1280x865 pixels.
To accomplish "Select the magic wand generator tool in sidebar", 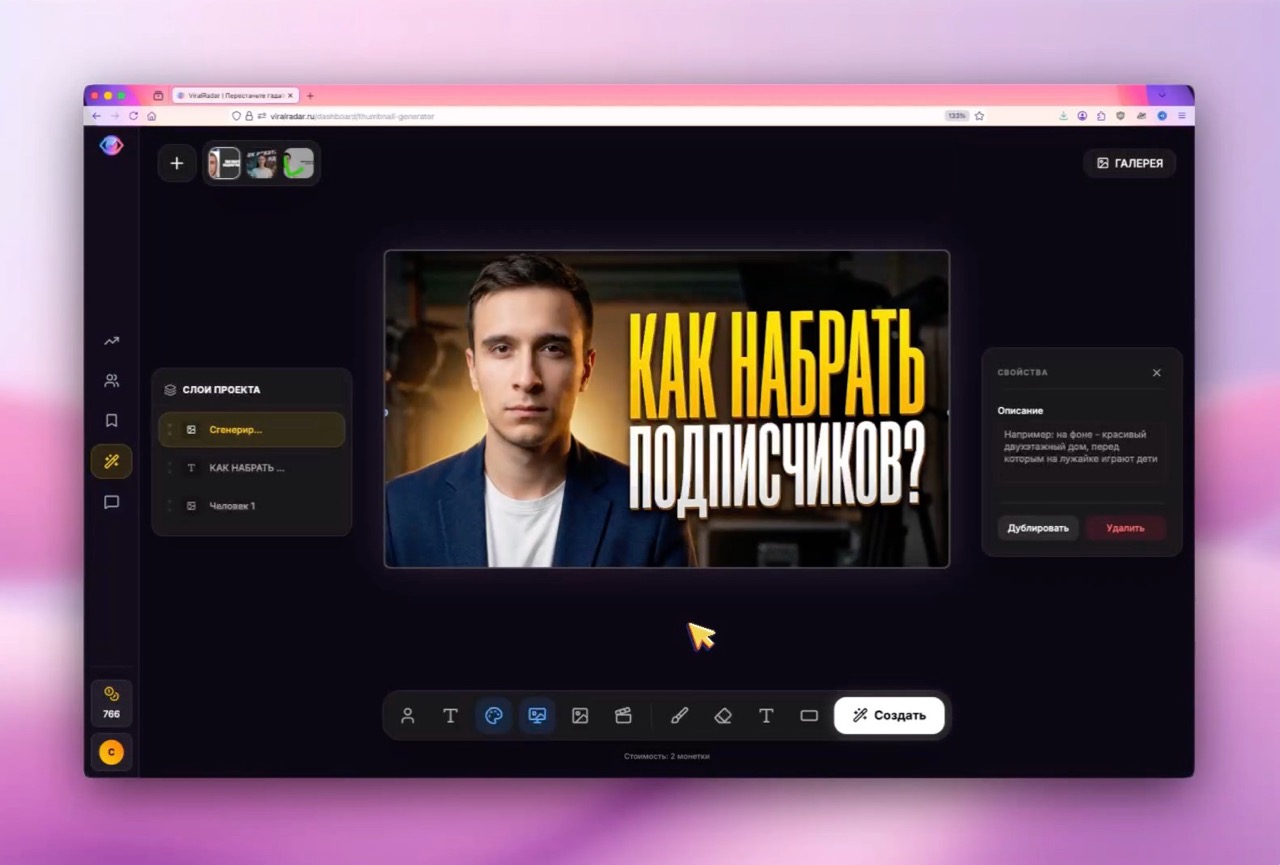I will (111, 462).
